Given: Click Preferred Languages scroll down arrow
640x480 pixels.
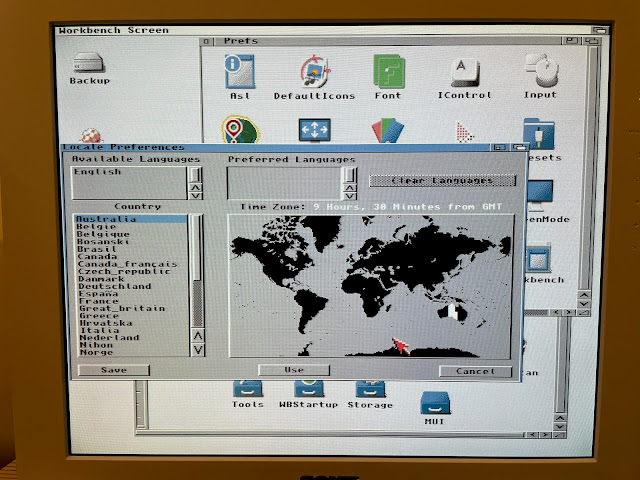Looking at the screenshot, I should [x=350, y=196].
